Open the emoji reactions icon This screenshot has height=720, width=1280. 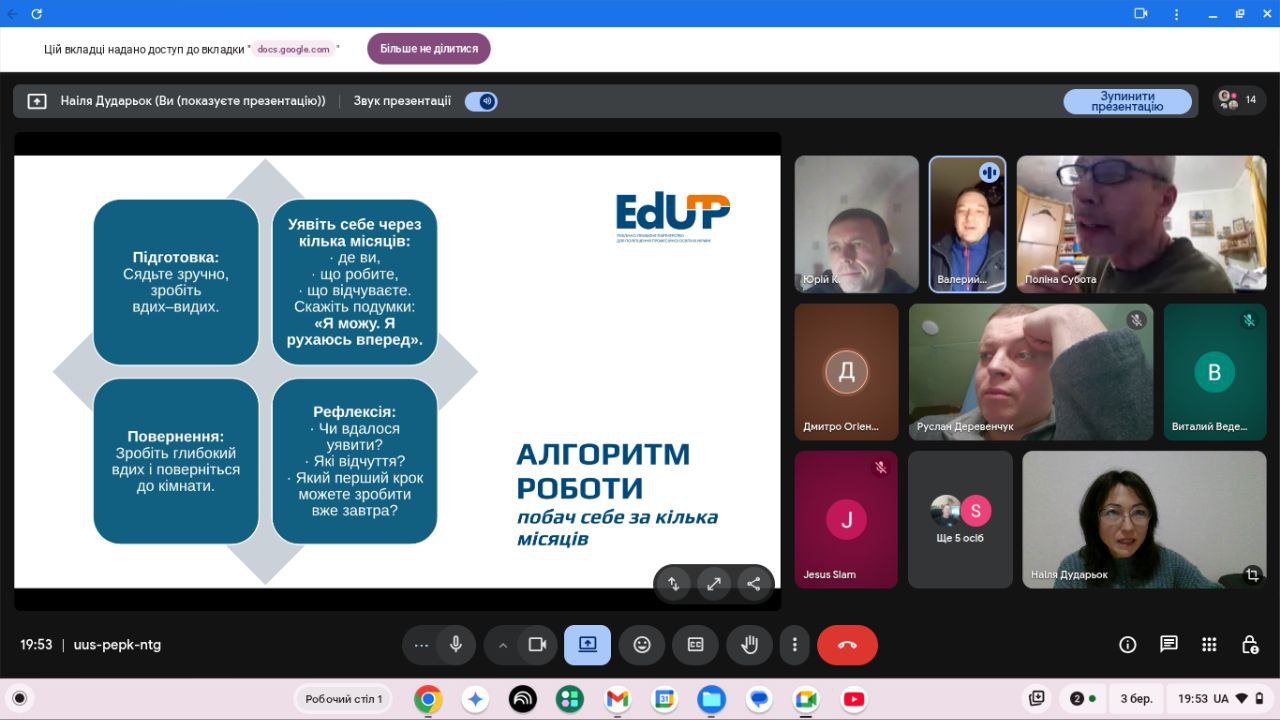[x=642, y=645]
